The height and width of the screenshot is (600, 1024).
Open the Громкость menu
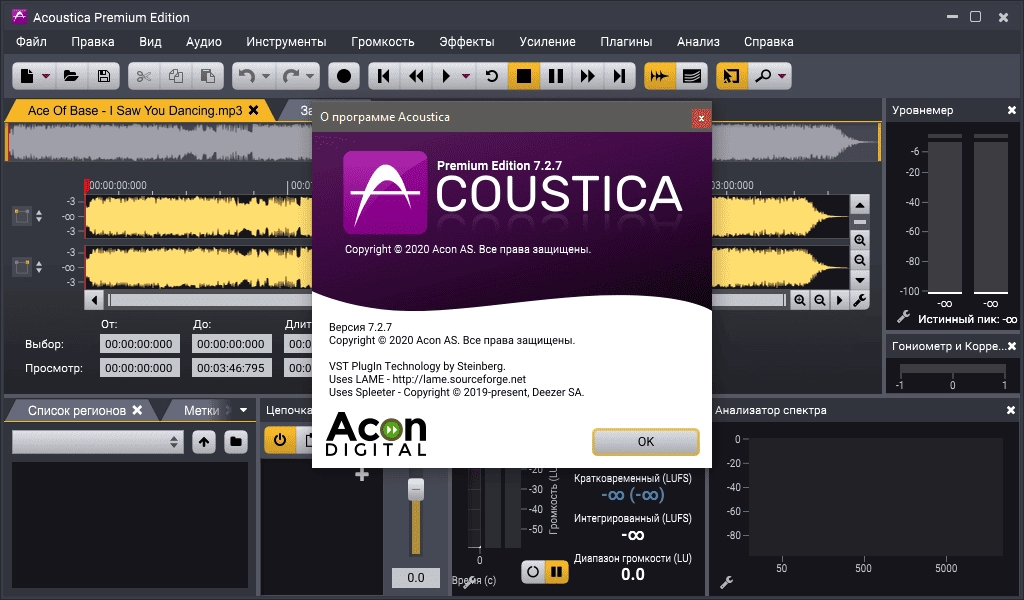(x=383, y=42)
